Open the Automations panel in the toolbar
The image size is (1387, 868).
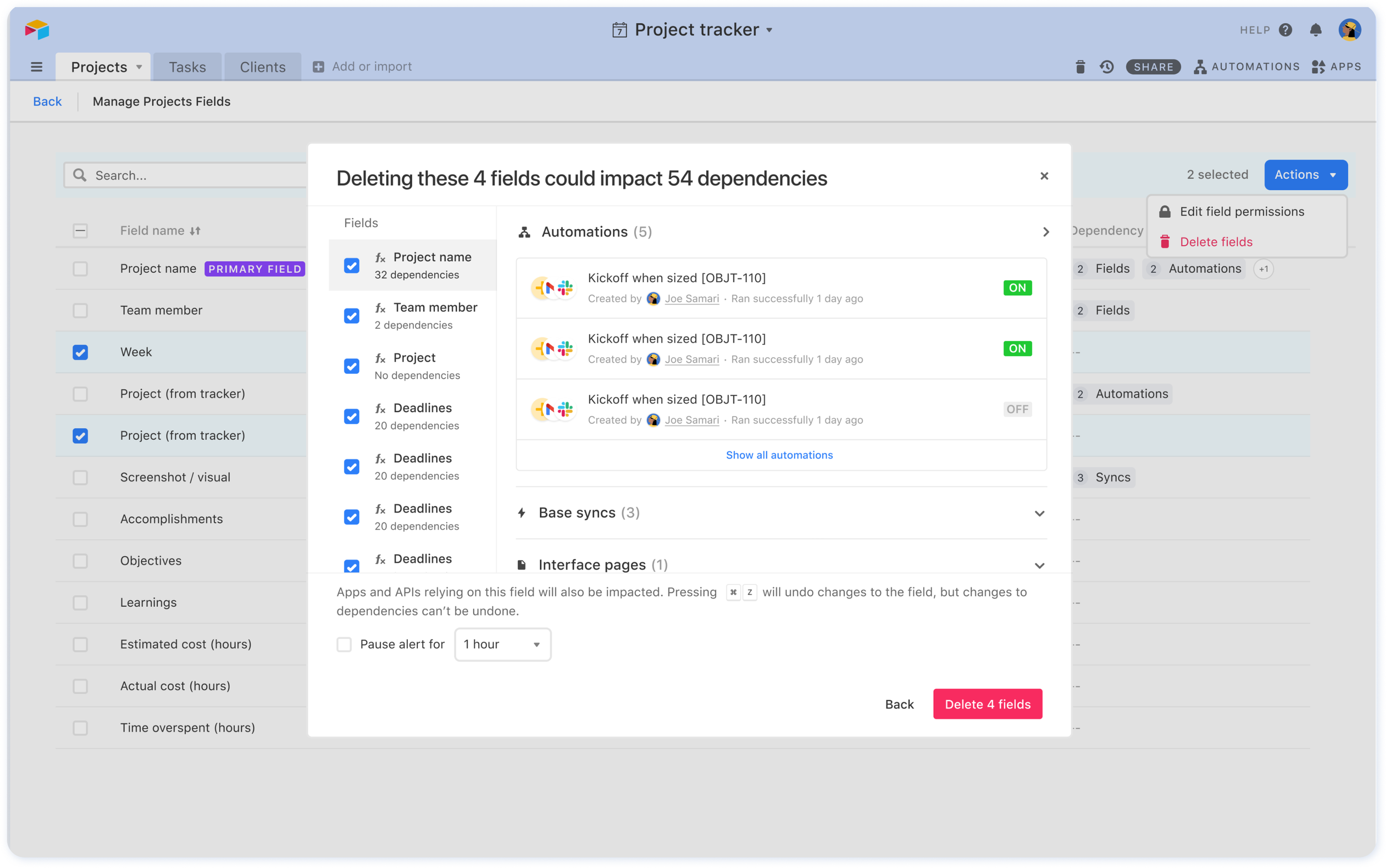pos(1247,67)
